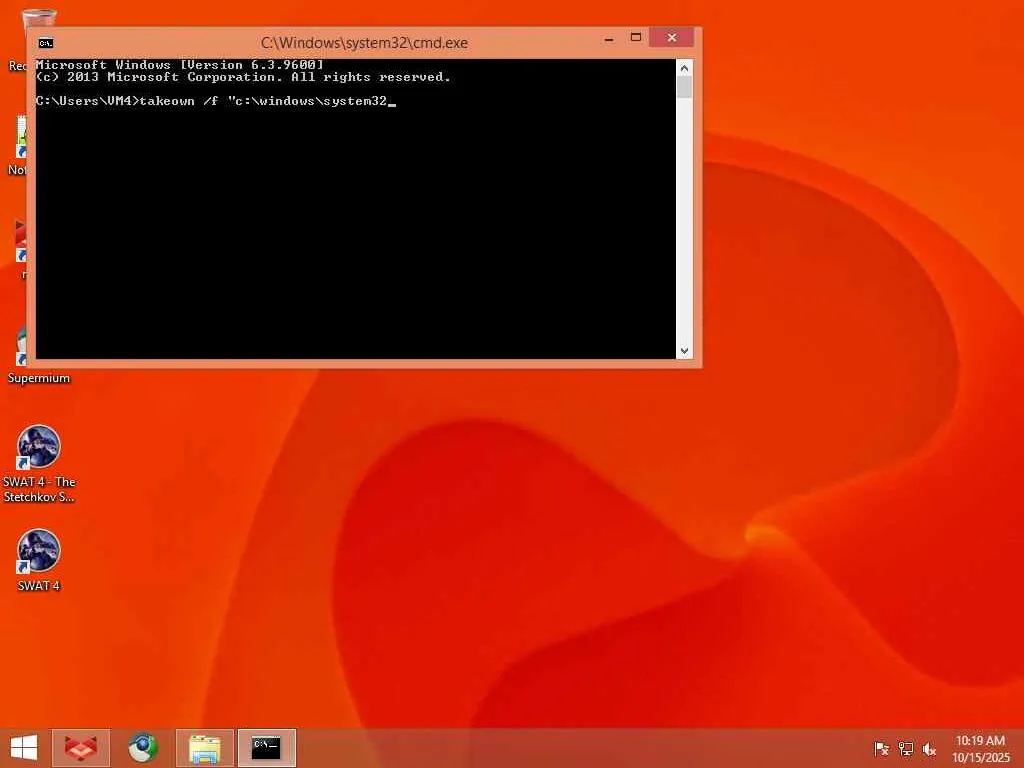The width and height of the screenshot is (1024, 768).
Task: Click the command prompt scroll down arrow
Action: (x=684, y=351)
